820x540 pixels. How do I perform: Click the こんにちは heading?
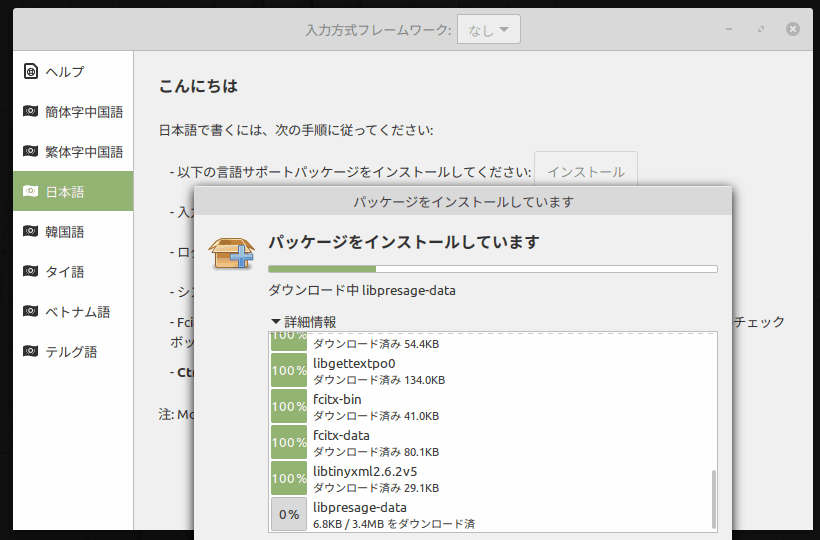point(198,86)
